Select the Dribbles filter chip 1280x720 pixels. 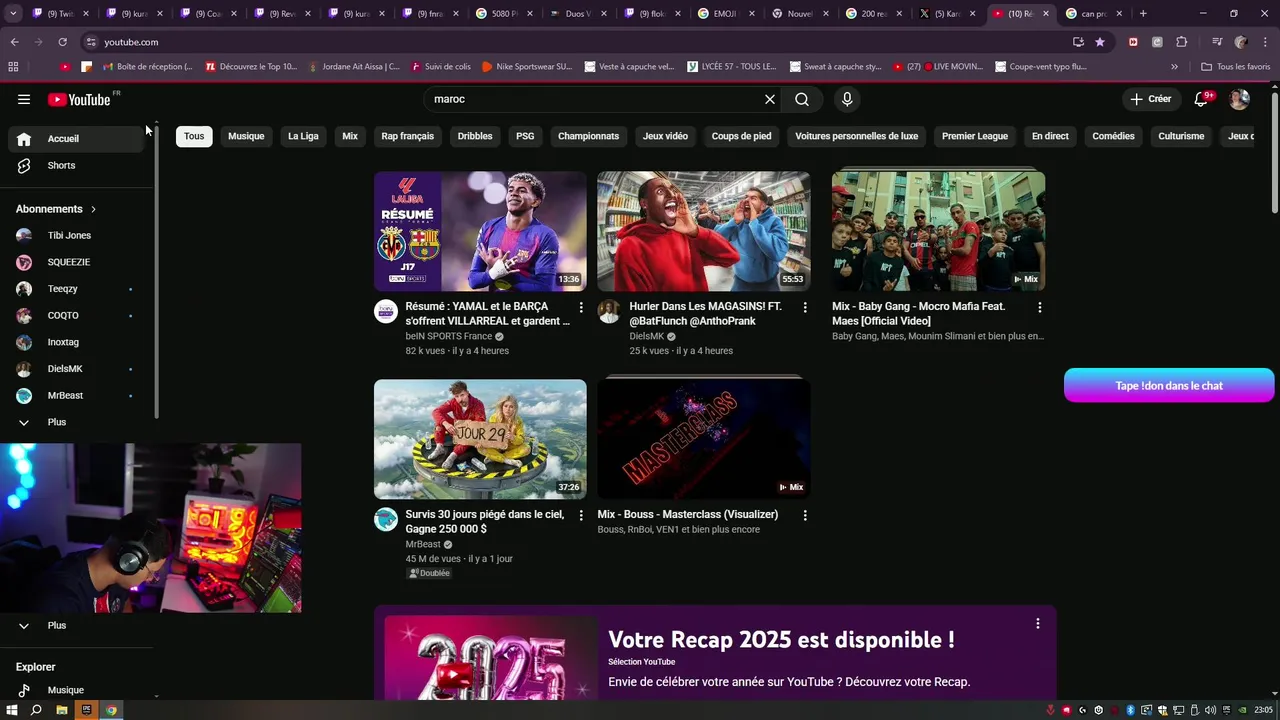475,136
